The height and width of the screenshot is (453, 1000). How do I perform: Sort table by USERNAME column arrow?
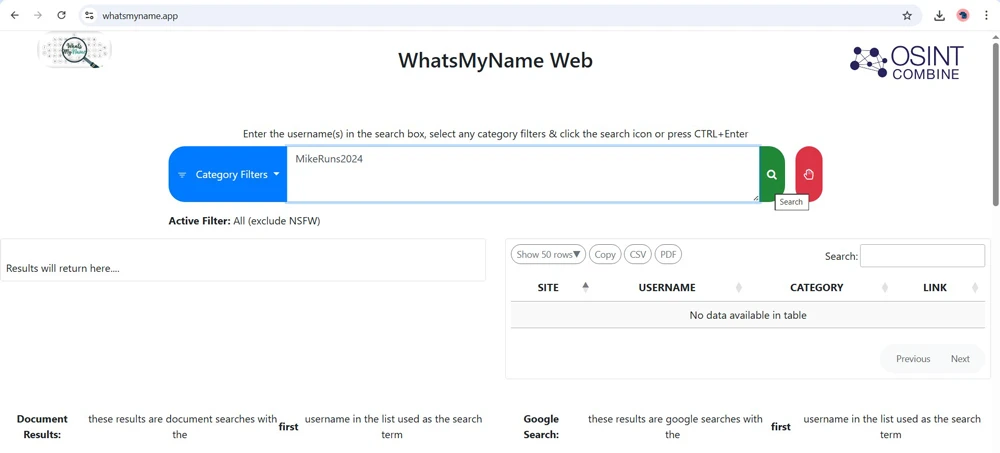pyautogui.click(x=739, y=288)
